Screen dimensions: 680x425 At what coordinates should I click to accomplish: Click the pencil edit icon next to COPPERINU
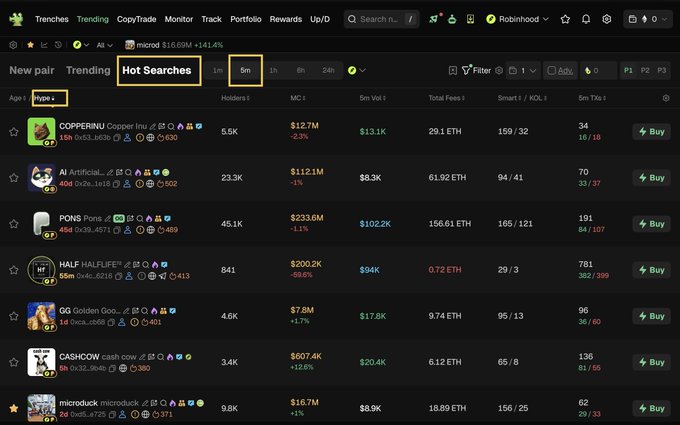(153, 126)
